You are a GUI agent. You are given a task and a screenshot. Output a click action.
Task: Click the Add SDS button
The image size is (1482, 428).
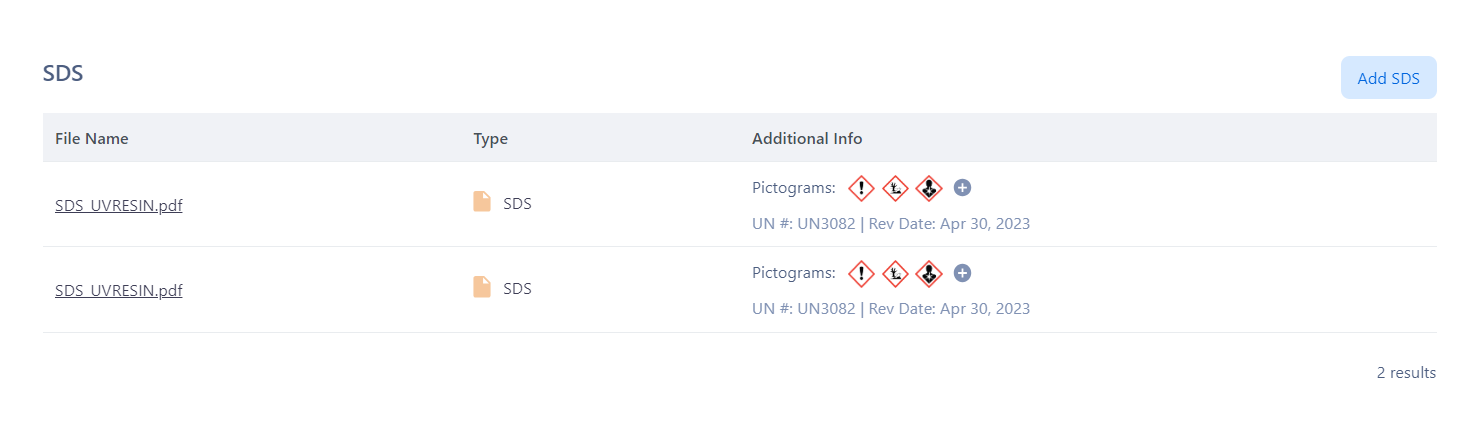pos(1388,78)
